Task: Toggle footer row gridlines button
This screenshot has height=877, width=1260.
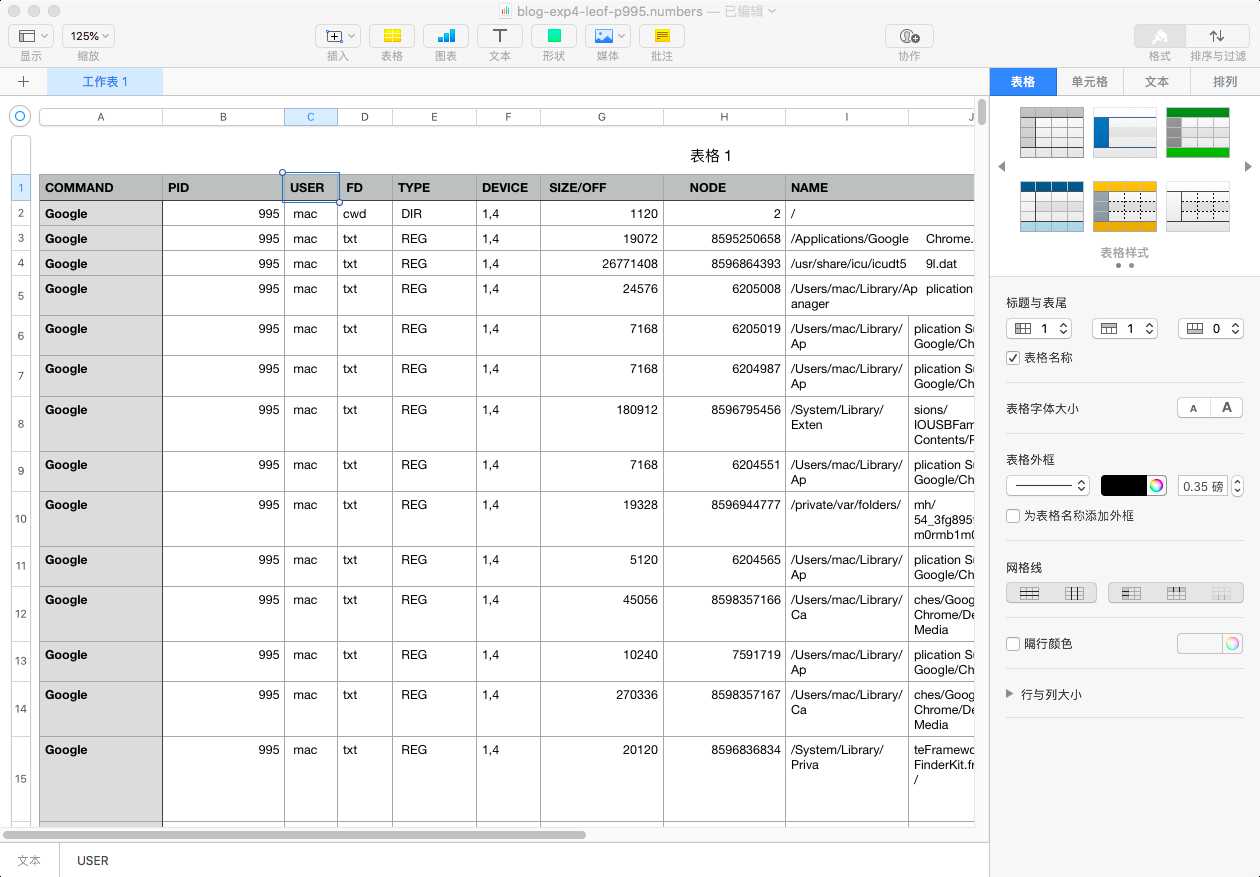Action: tap(1221, 593)
